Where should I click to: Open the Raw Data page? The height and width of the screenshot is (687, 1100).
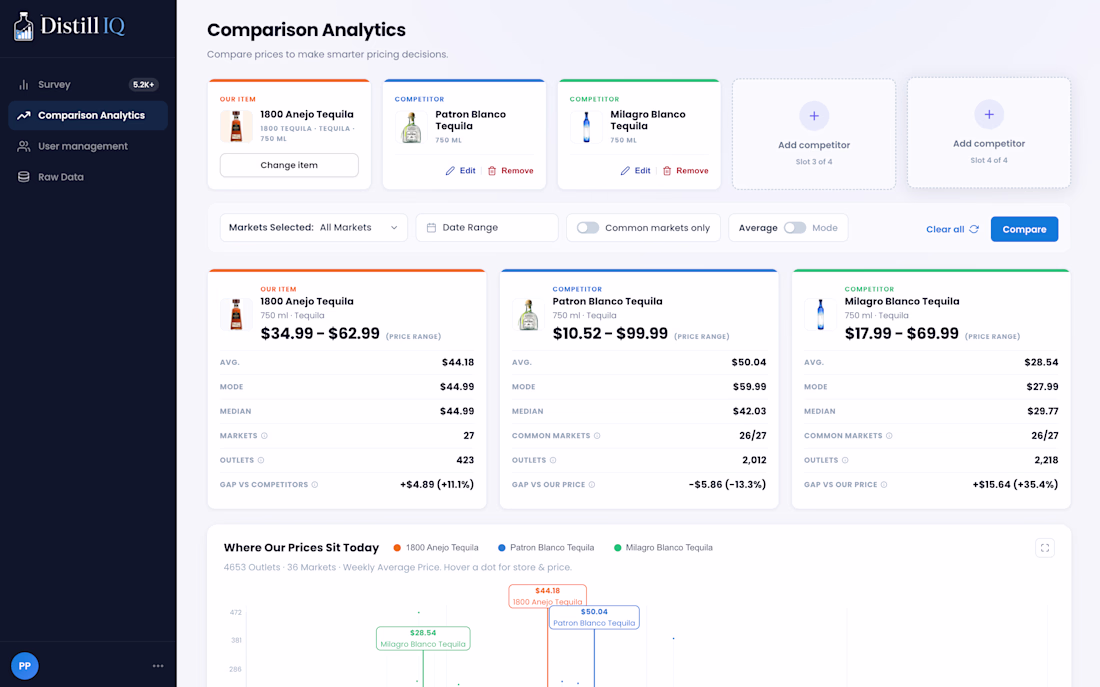pyautogui.click(x=88, y=177)
